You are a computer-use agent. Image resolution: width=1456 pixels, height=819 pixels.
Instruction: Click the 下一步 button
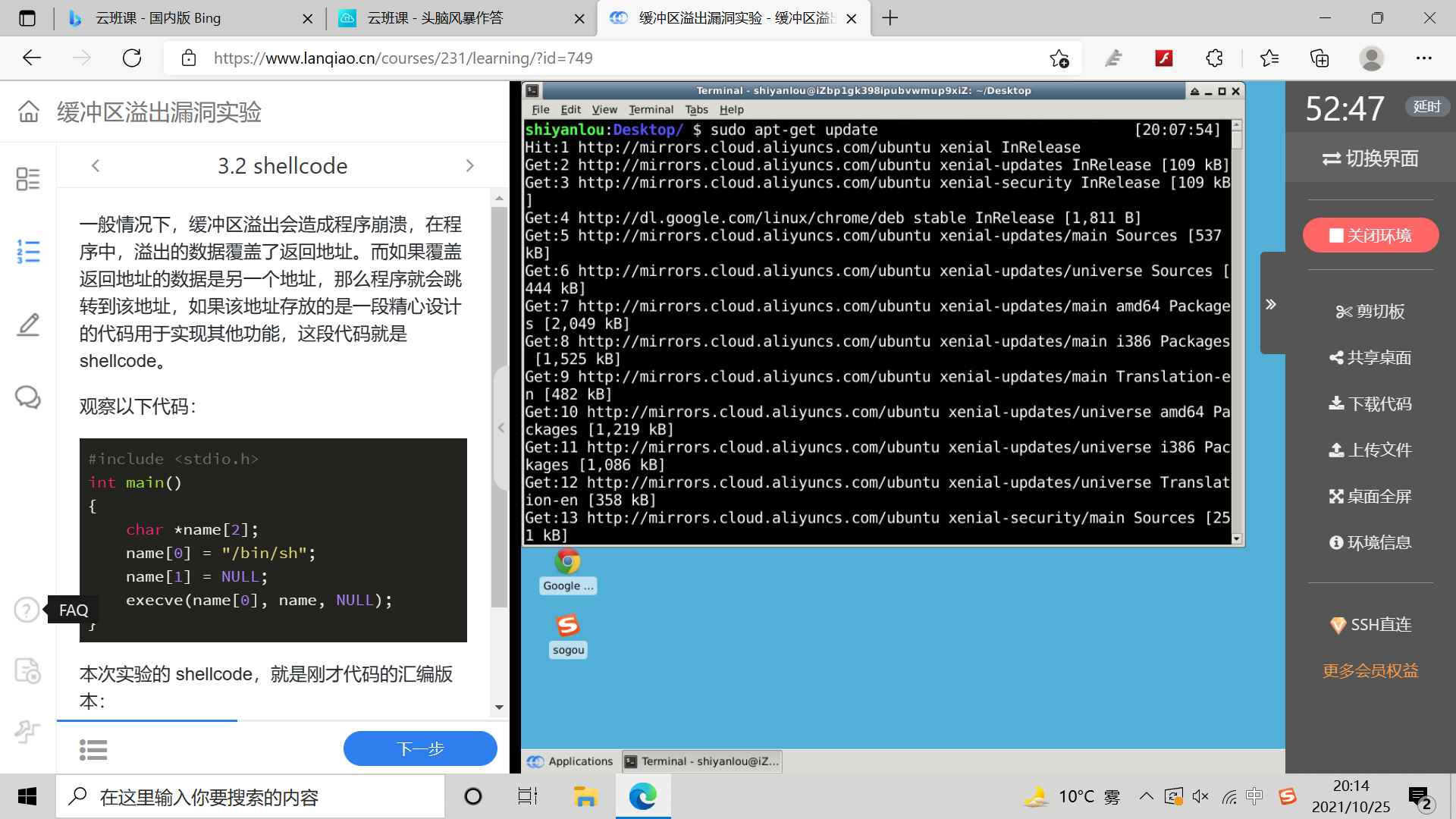(x=420, y=749)
